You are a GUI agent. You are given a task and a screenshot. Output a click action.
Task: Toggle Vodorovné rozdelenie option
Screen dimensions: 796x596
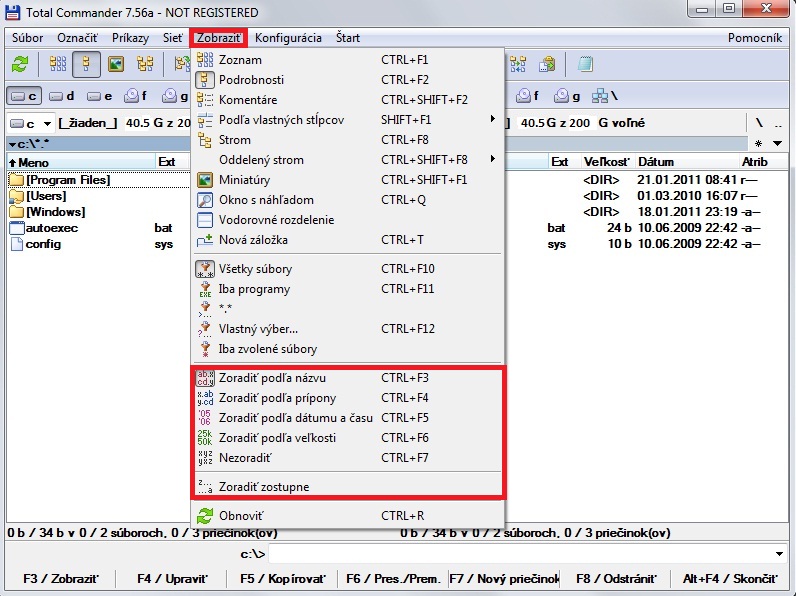click(x=348, y=220)
